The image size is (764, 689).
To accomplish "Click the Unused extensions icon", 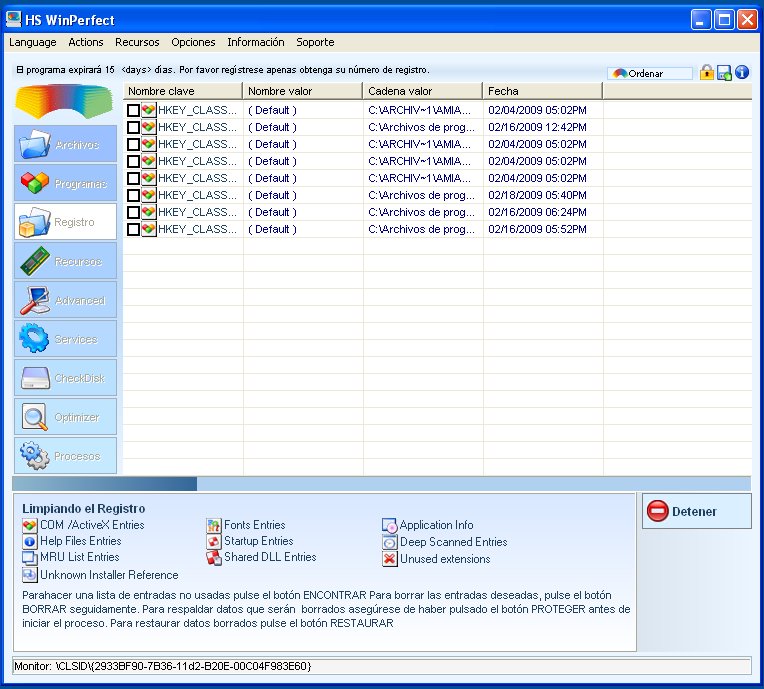I will [389, 559].
